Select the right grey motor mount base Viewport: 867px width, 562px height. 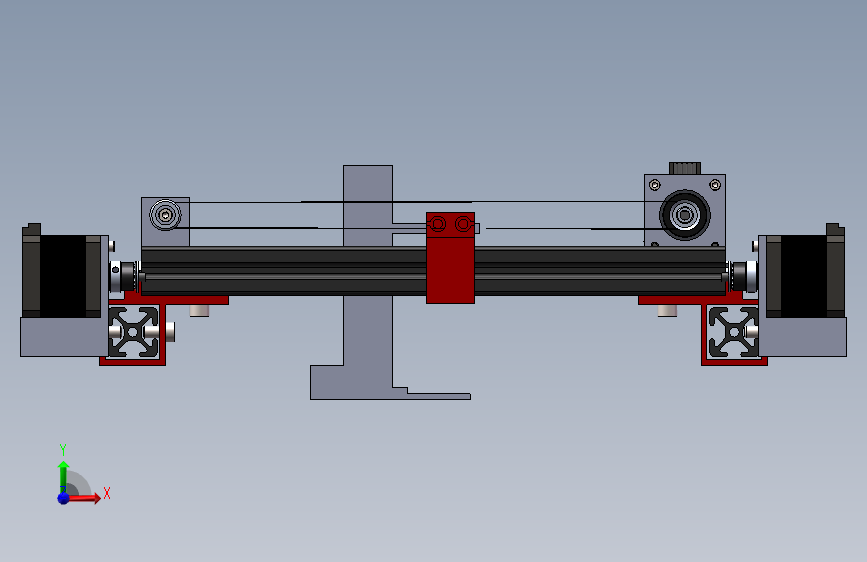coord(802,336)
